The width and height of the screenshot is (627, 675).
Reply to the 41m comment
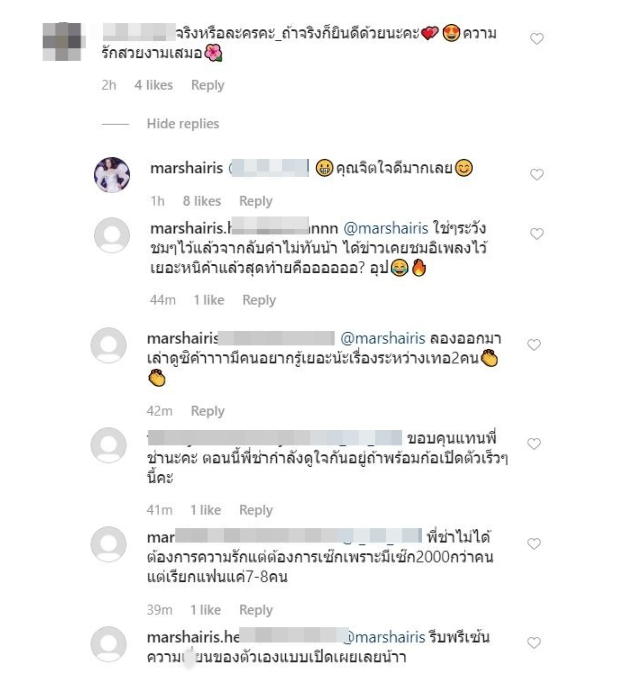tap(256, 510)
